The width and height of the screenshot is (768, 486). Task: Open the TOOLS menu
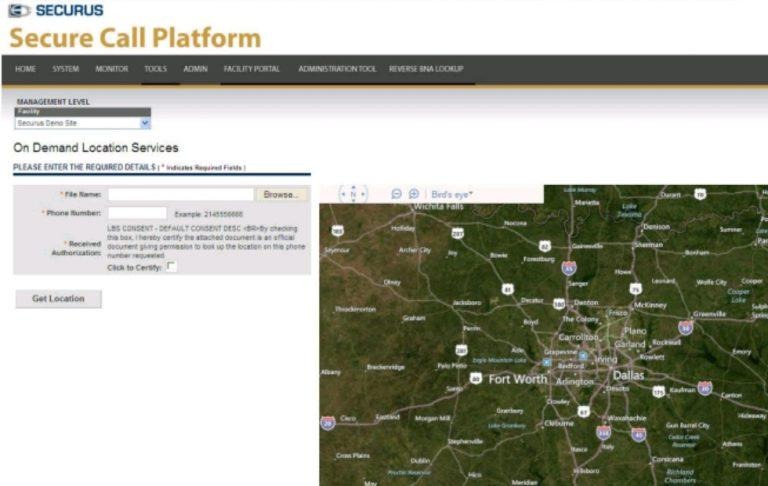[x=155, y=69]
